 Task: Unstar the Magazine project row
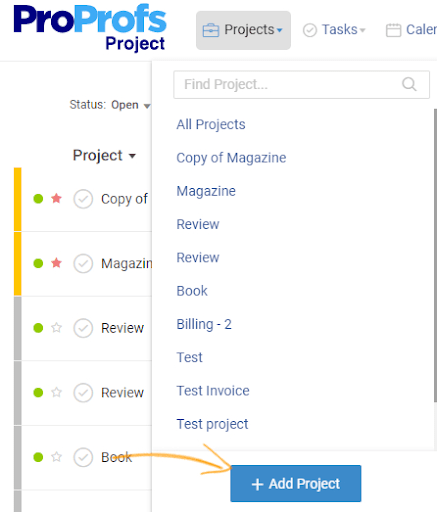pyautogui.click(x=56, y=263)
